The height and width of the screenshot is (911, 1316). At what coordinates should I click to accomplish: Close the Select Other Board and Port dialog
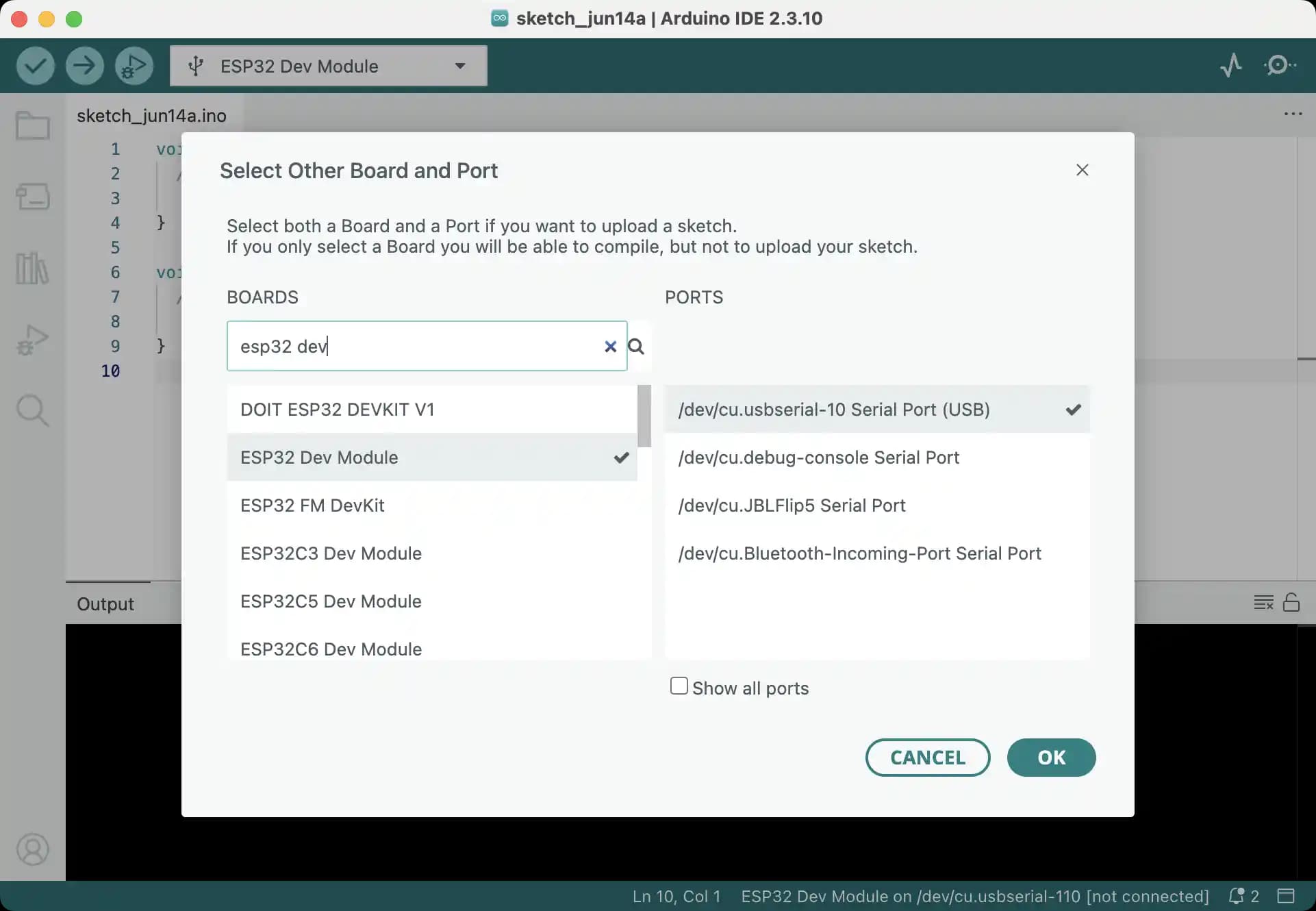pyautogui.click(x=1082, y=170)
